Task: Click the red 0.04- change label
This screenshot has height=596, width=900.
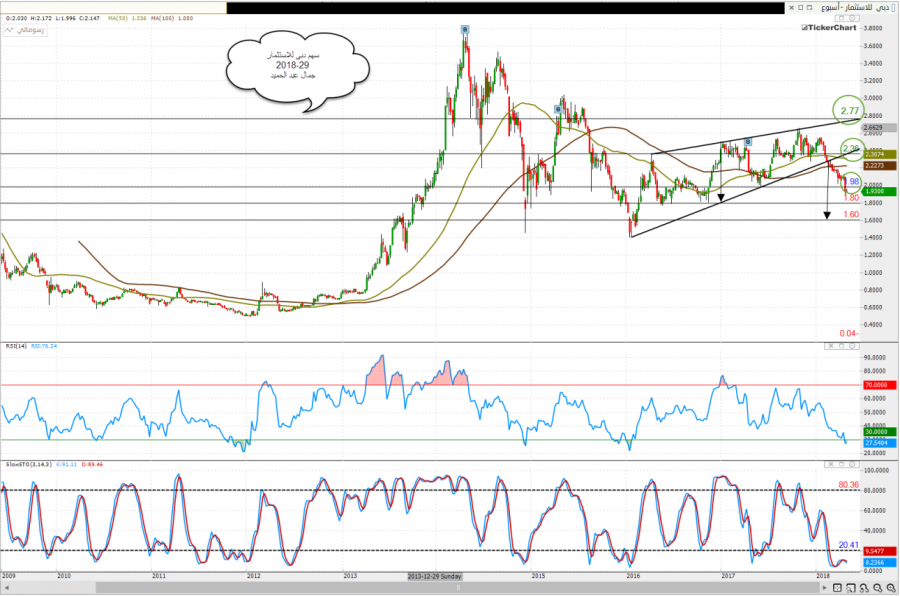Action: 848,334
